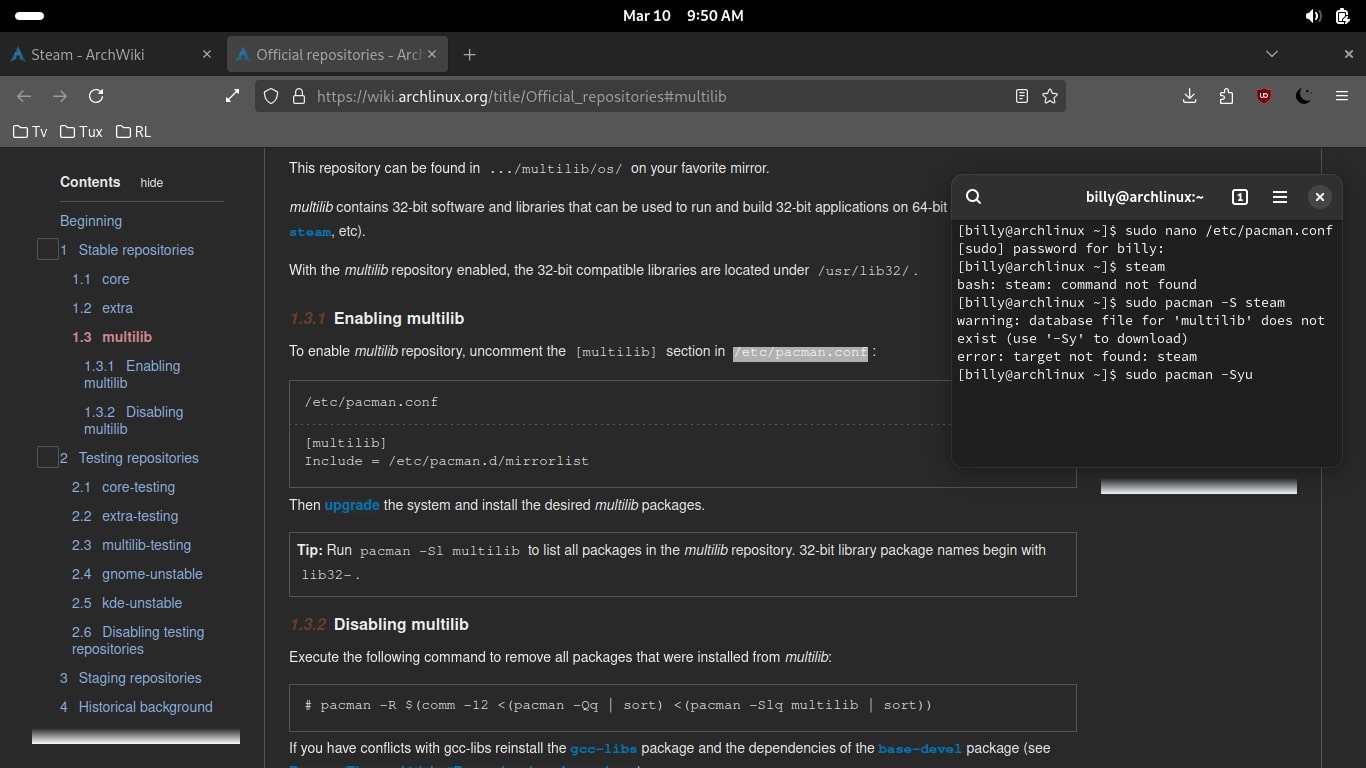Open the Firefox Downloads panel

click(1189, 96)
